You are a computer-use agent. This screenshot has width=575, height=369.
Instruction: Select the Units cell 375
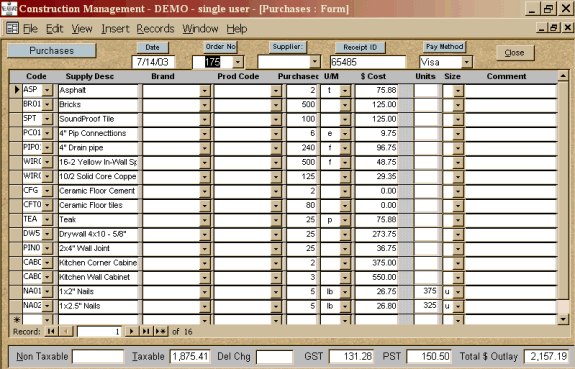pos(426,292)
